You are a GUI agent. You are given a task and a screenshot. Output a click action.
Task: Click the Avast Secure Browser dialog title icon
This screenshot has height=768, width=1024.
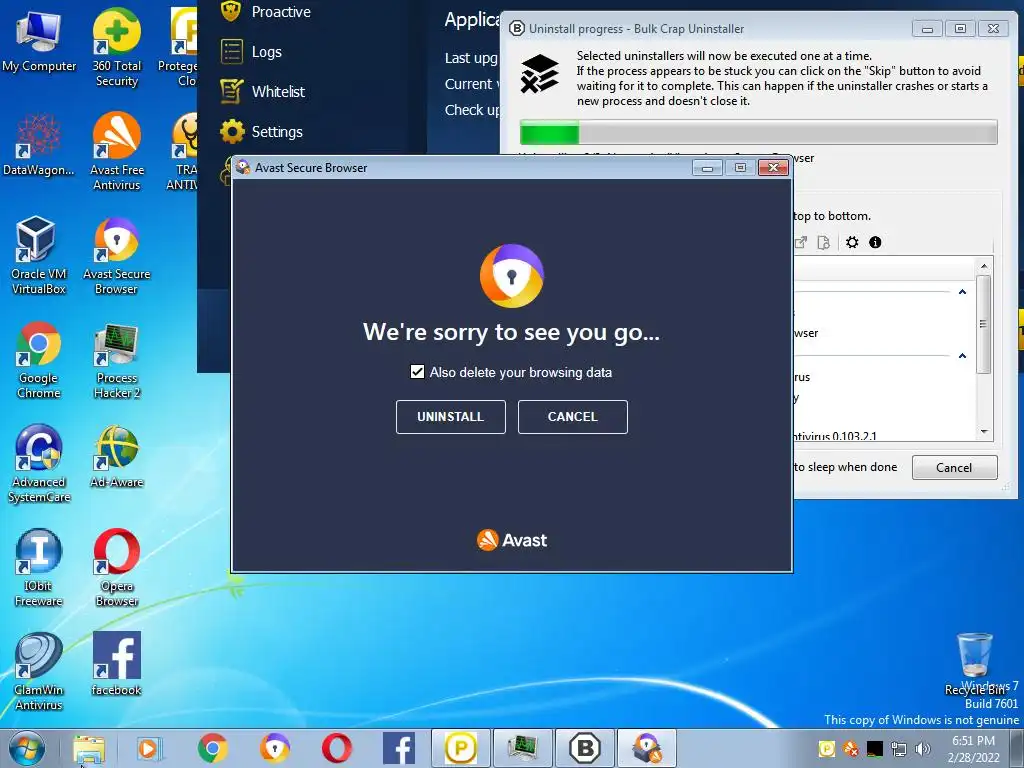click(243, 167)
